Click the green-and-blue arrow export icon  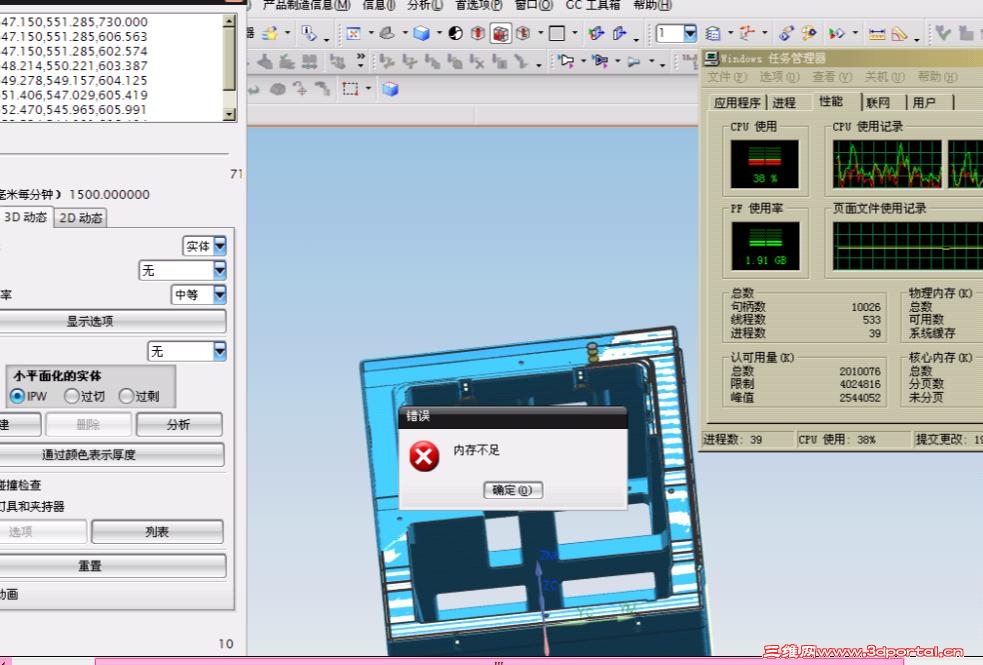[596, 33]
